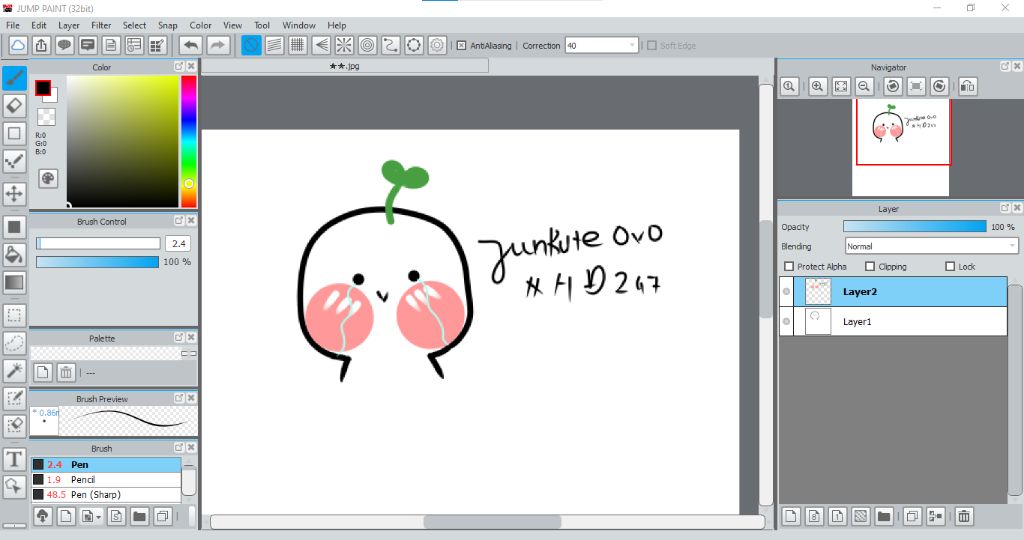Open the Window menu
The height and width of the screenshot is (540, 1024).
tap(299, 25)
